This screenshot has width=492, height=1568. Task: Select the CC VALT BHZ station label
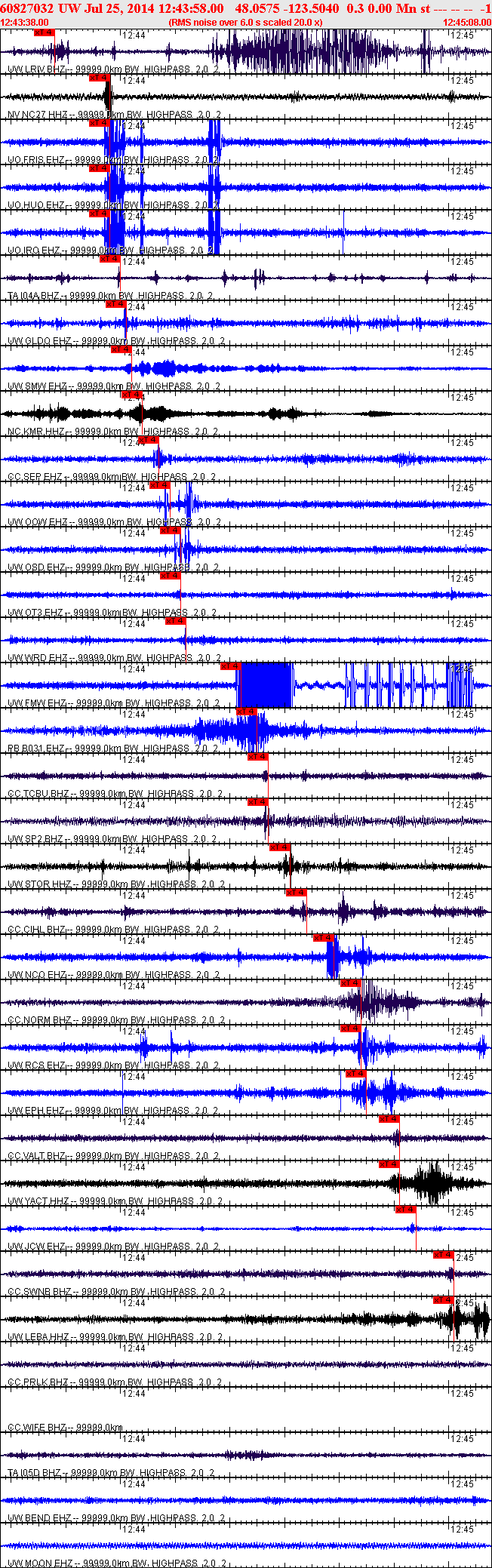[37, 1156]
